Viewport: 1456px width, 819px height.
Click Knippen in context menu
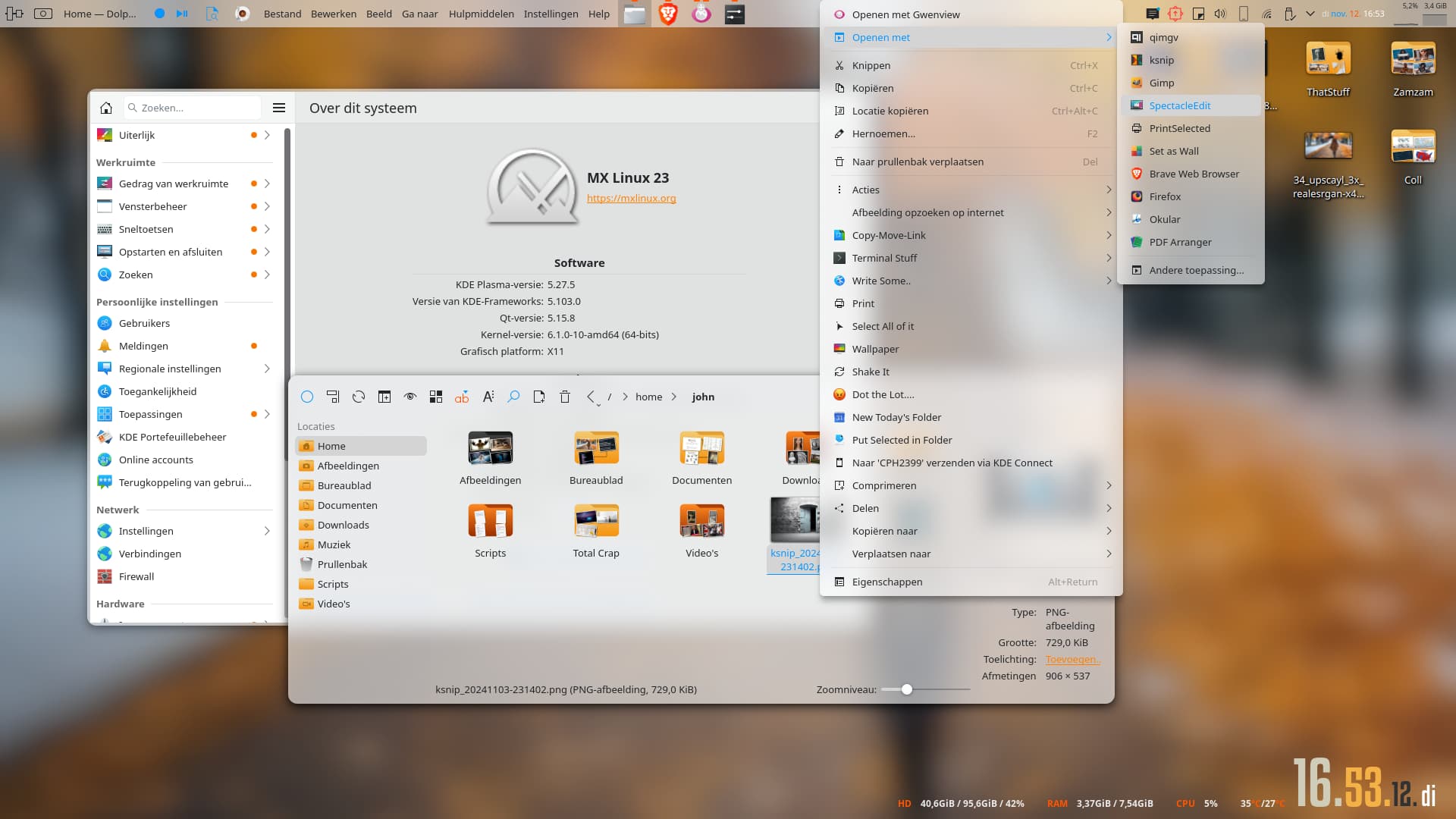(971, 65)
